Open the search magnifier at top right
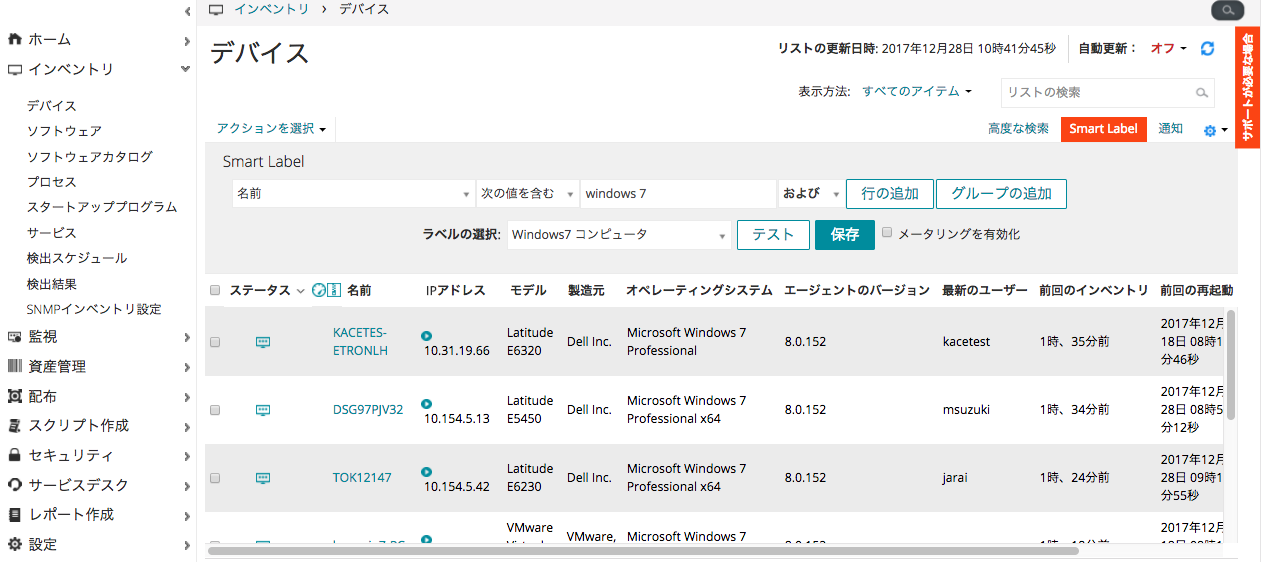 tap(1227, 10)
